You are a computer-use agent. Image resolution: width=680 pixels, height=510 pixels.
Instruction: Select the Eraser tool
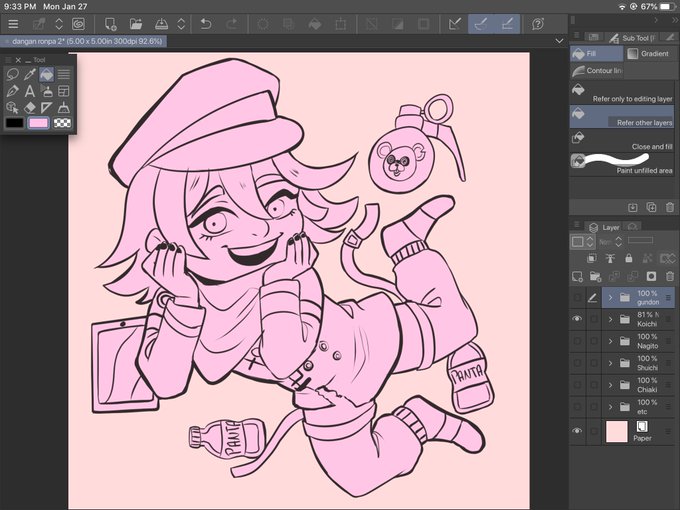29,108
